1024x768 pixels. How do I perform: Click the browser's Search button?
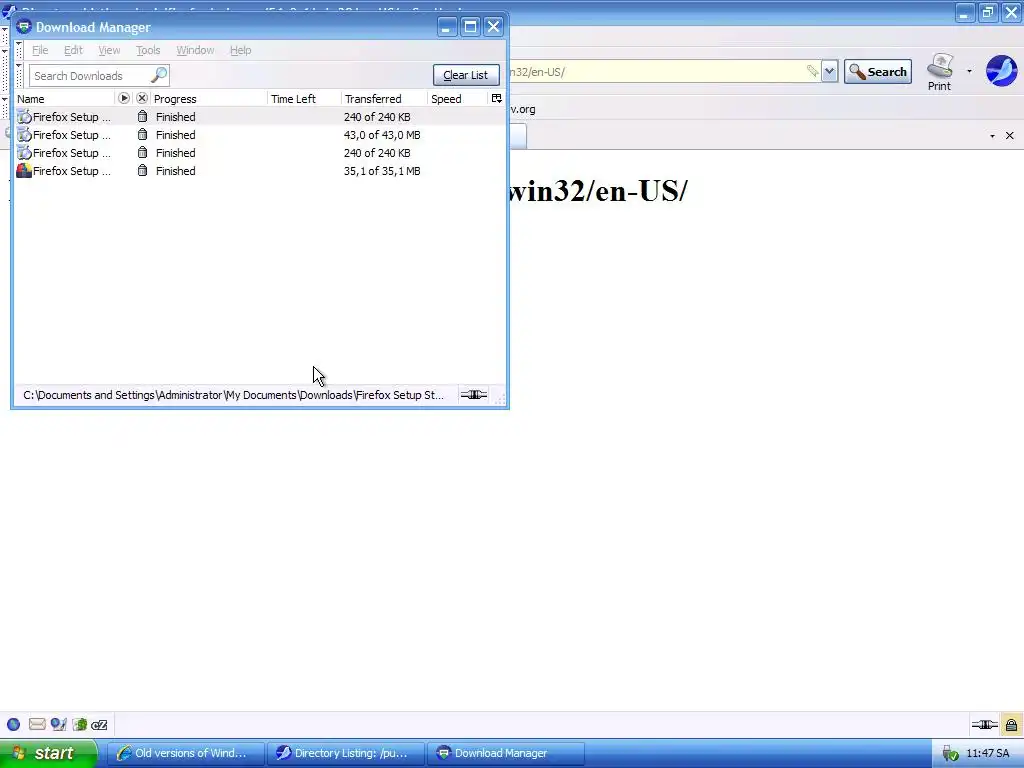pos(878,72)
